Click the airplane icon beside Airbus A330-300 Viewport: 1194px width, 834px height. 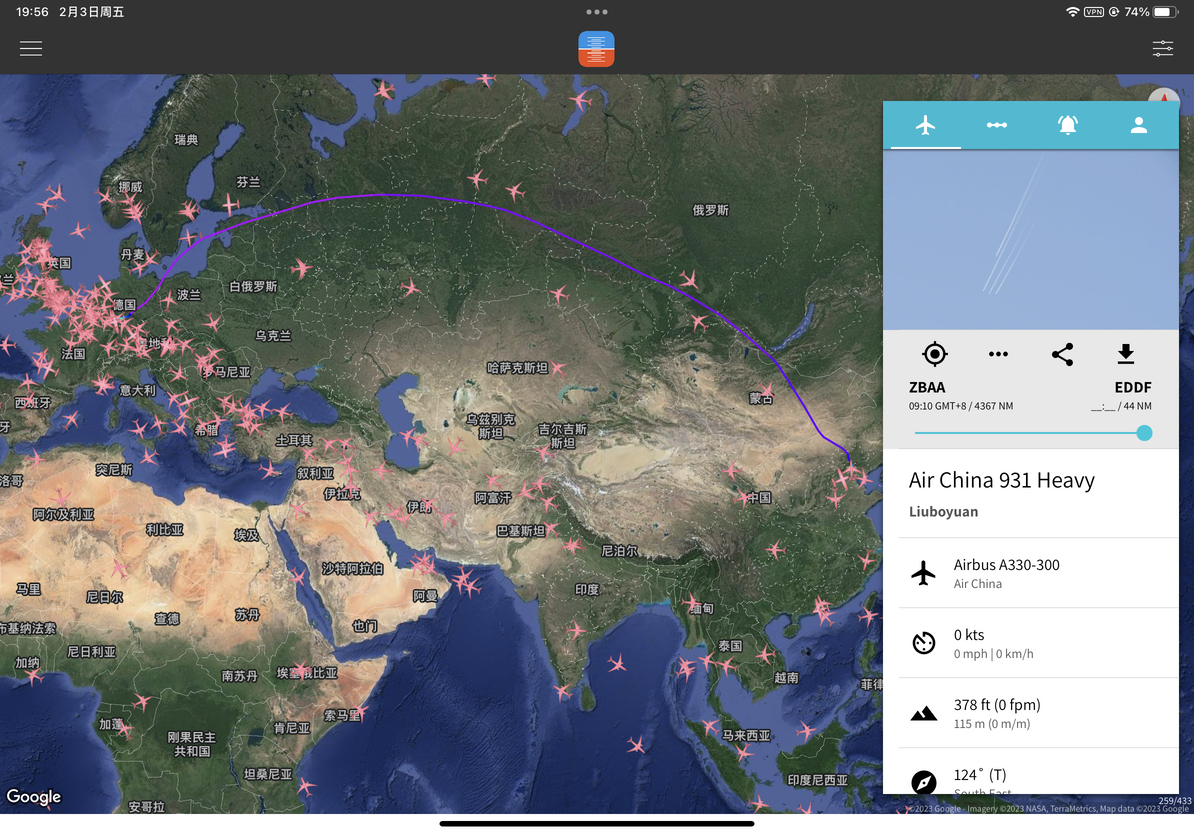pyautogui.click(x=924, y=573)
